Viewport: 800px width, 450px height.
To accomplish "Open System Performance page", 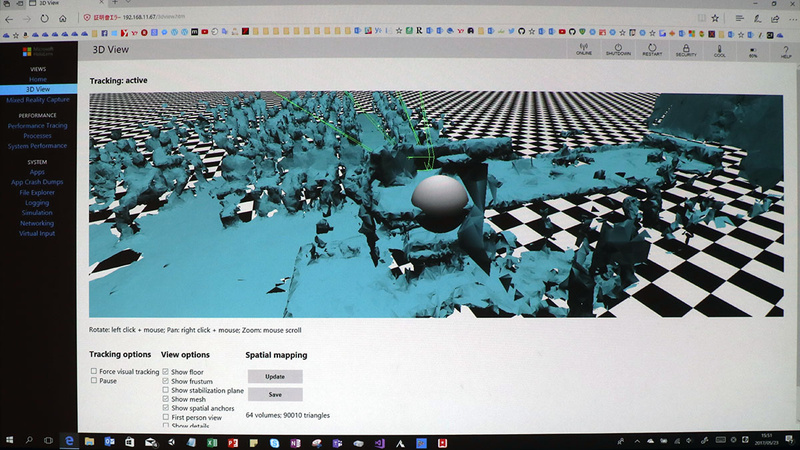I will [x=37, y=146].
